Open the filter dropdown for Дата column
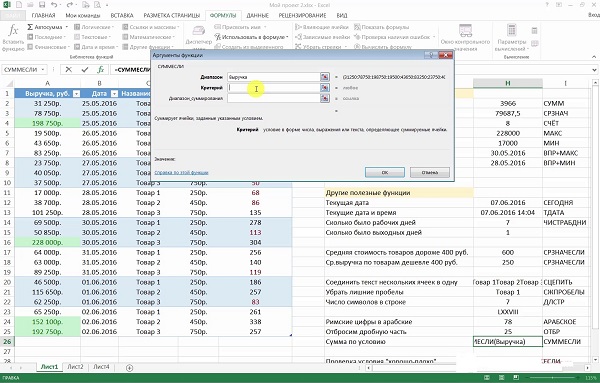The width and height of the screenshot is (600, 383). click(114, 94)
